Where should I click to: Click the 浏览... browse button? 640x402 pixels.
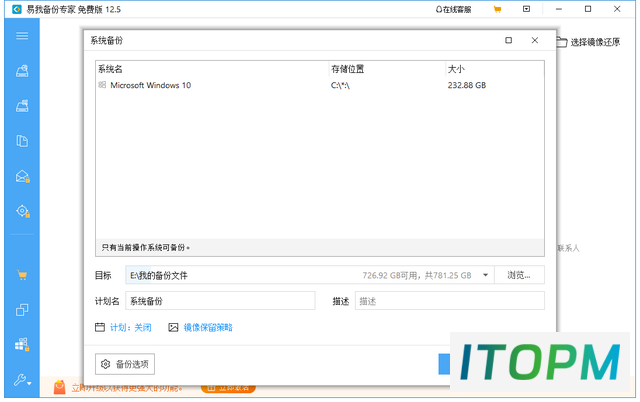click(519, 275)
